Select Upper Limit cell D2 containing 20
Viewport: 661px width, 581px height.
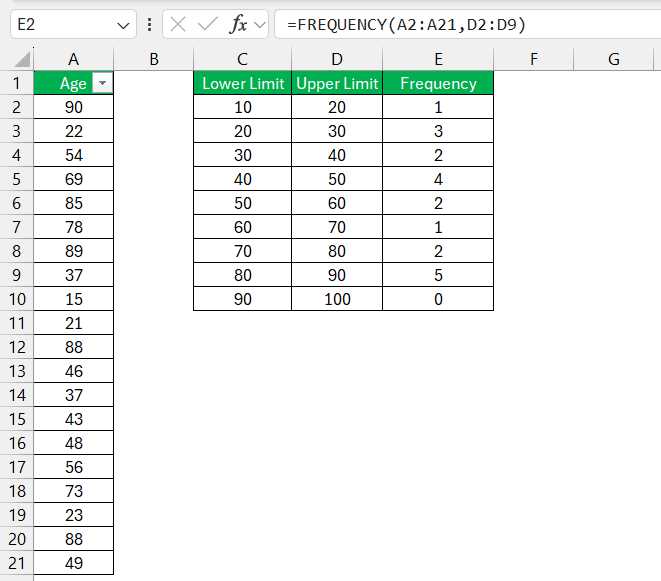coord(337,107)
